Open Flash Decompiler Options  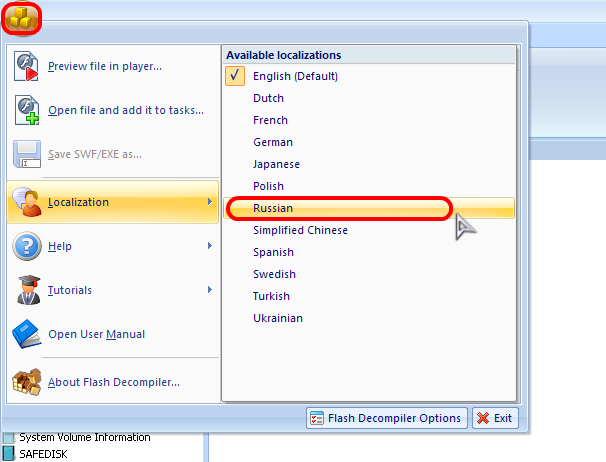click(387, 418)
